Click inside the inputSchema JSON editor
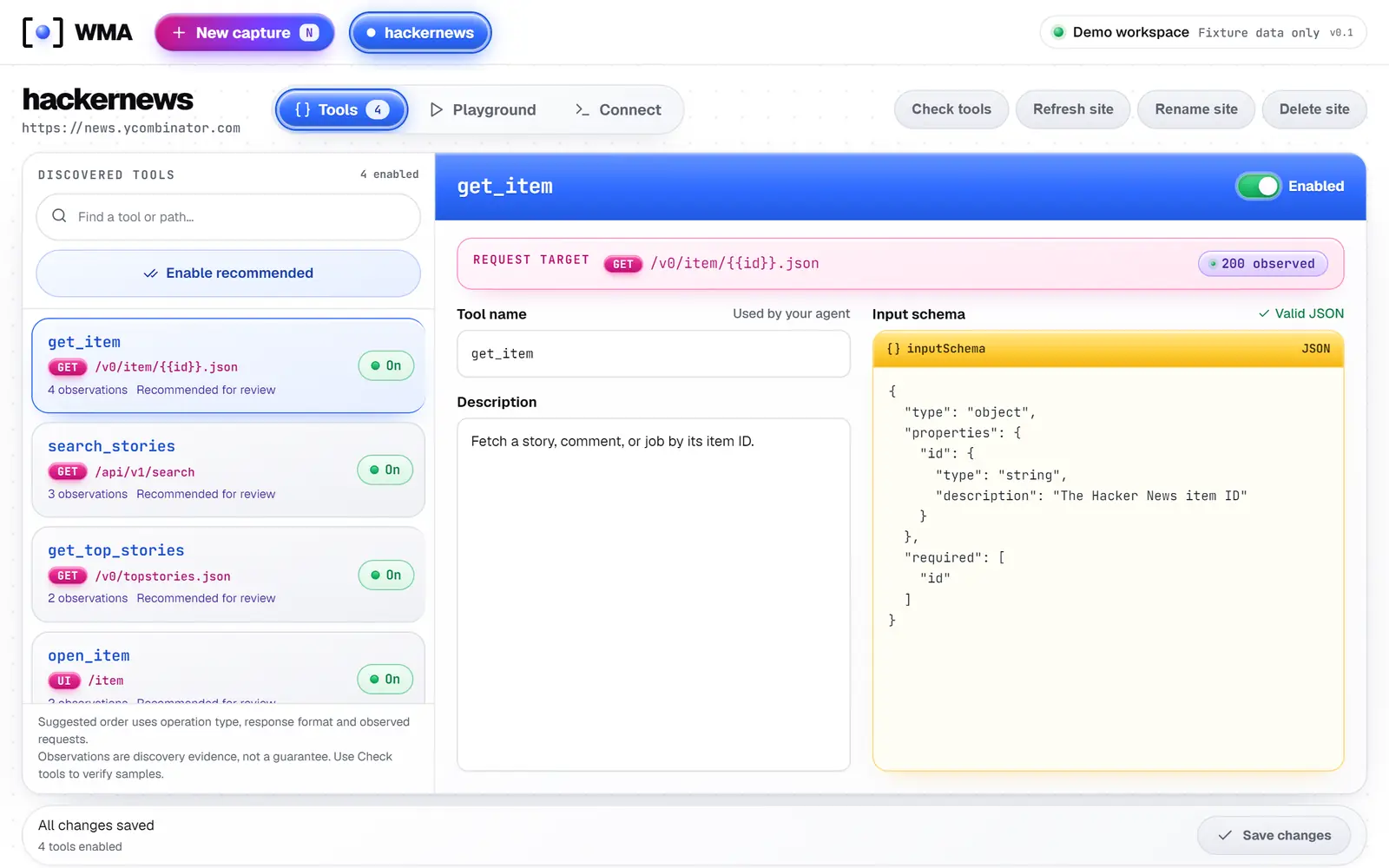 (1108, 569)
